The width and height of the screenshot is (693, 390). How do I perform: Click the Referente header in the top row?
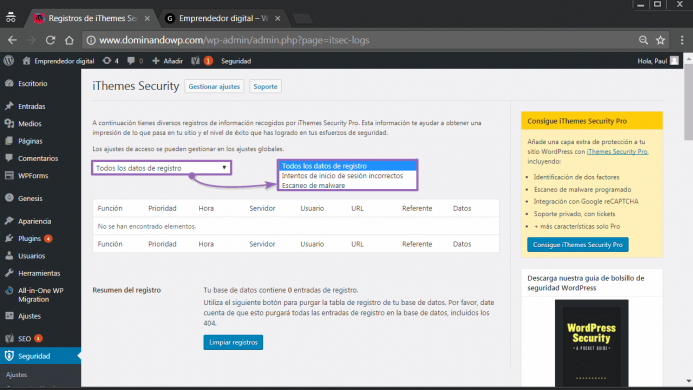pyautogui.click(x=417, y=208)
